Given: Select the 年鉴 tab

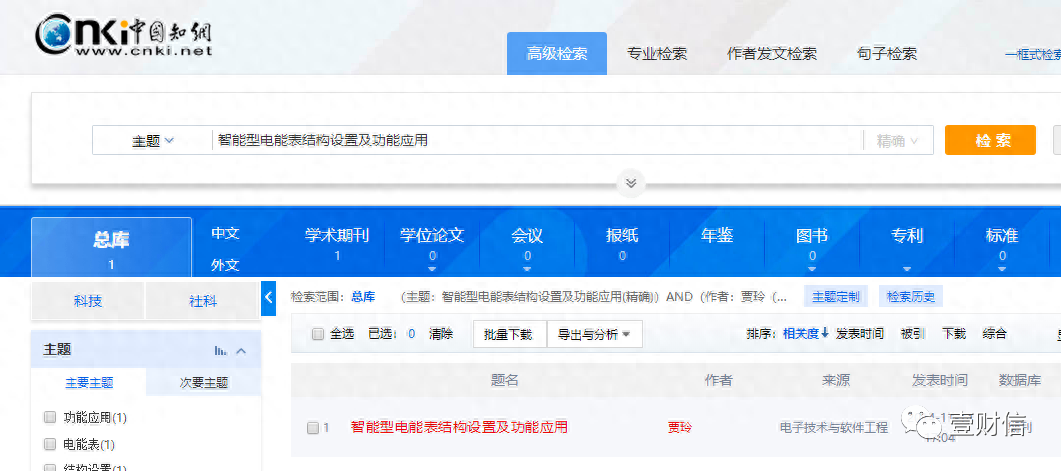Looking at the screenshot, I should tap(717, 236).
